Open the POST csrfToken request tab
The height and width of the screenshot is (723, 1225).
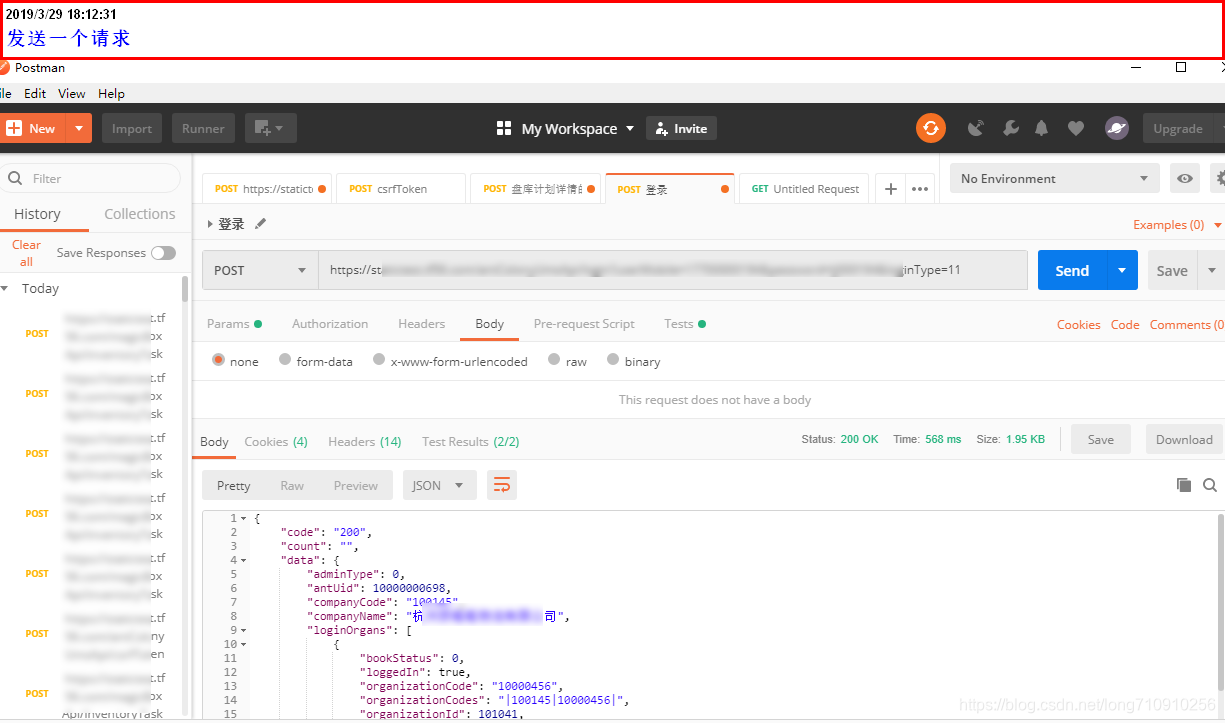401,188
